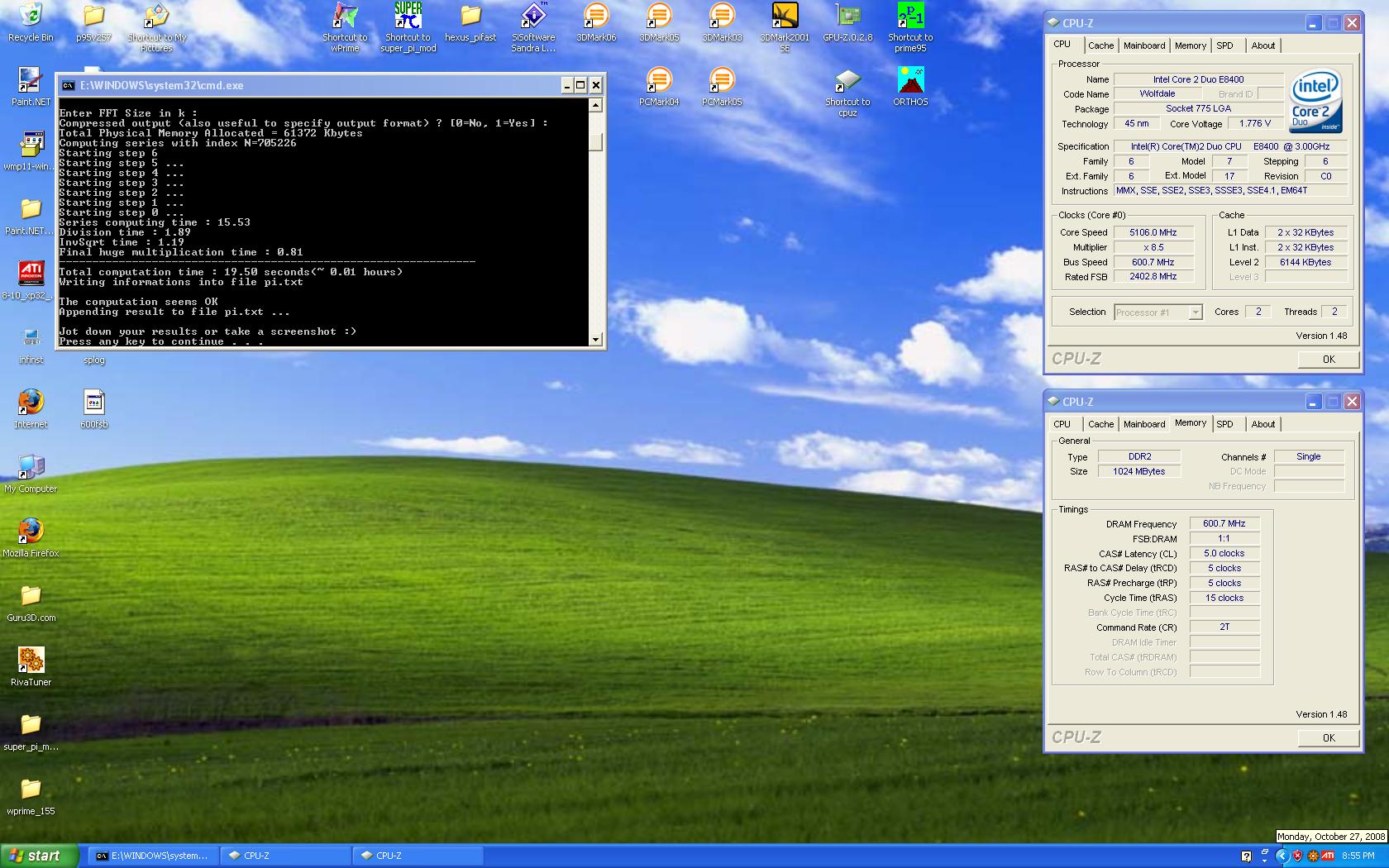
Task: Open the Windows Start menu
Action: click(40, 856)
